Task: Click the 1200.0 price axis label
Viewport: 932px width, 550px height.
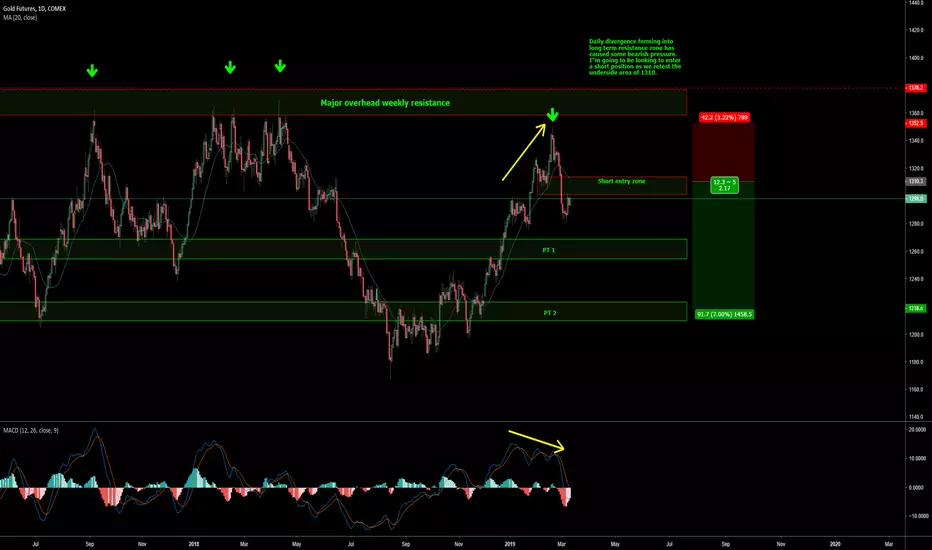Action: click(916, 334)
